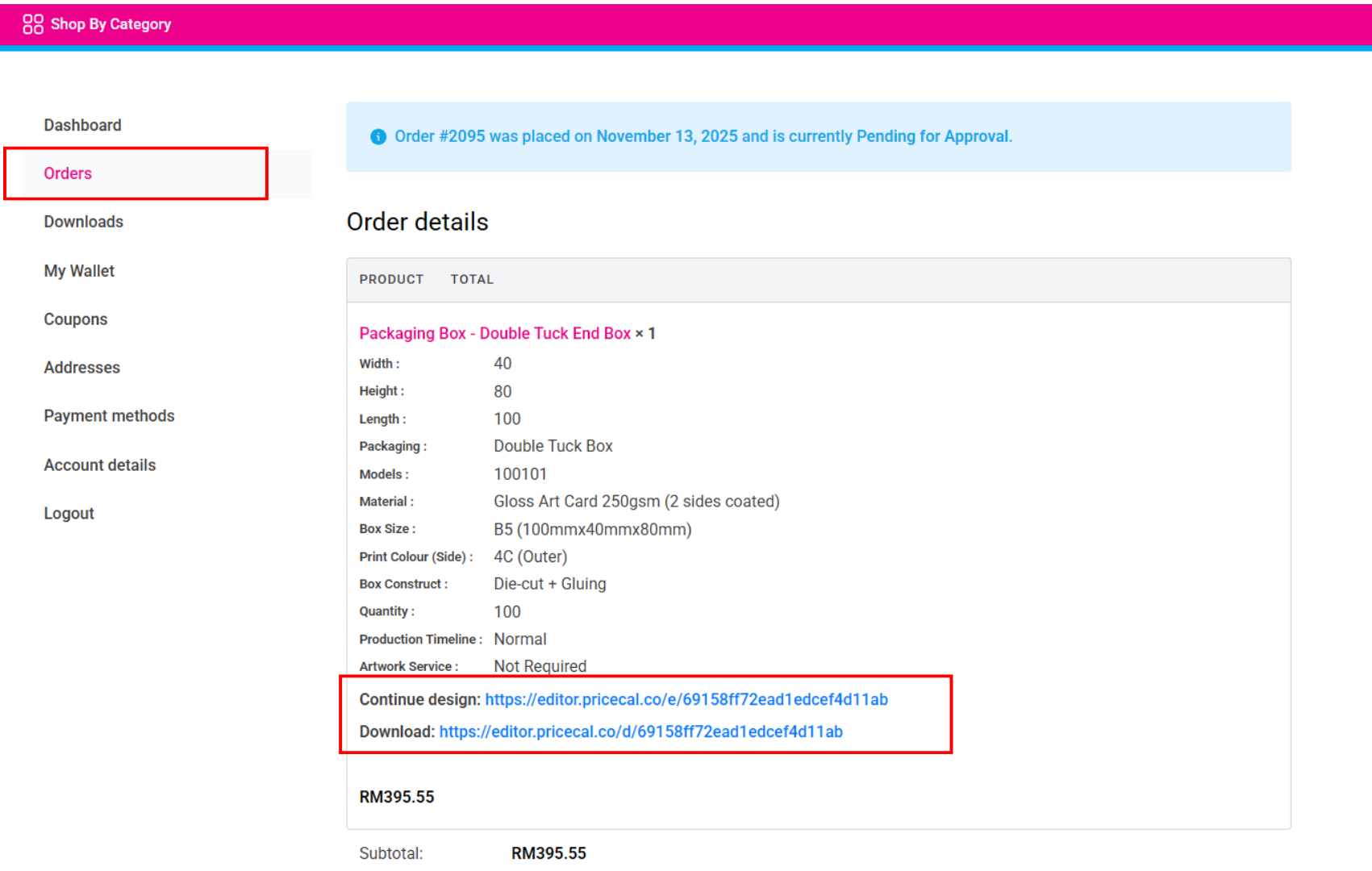Click the Order details heading
The width and height of the screenshot is (1372, 871).
(x=417, y=222)
